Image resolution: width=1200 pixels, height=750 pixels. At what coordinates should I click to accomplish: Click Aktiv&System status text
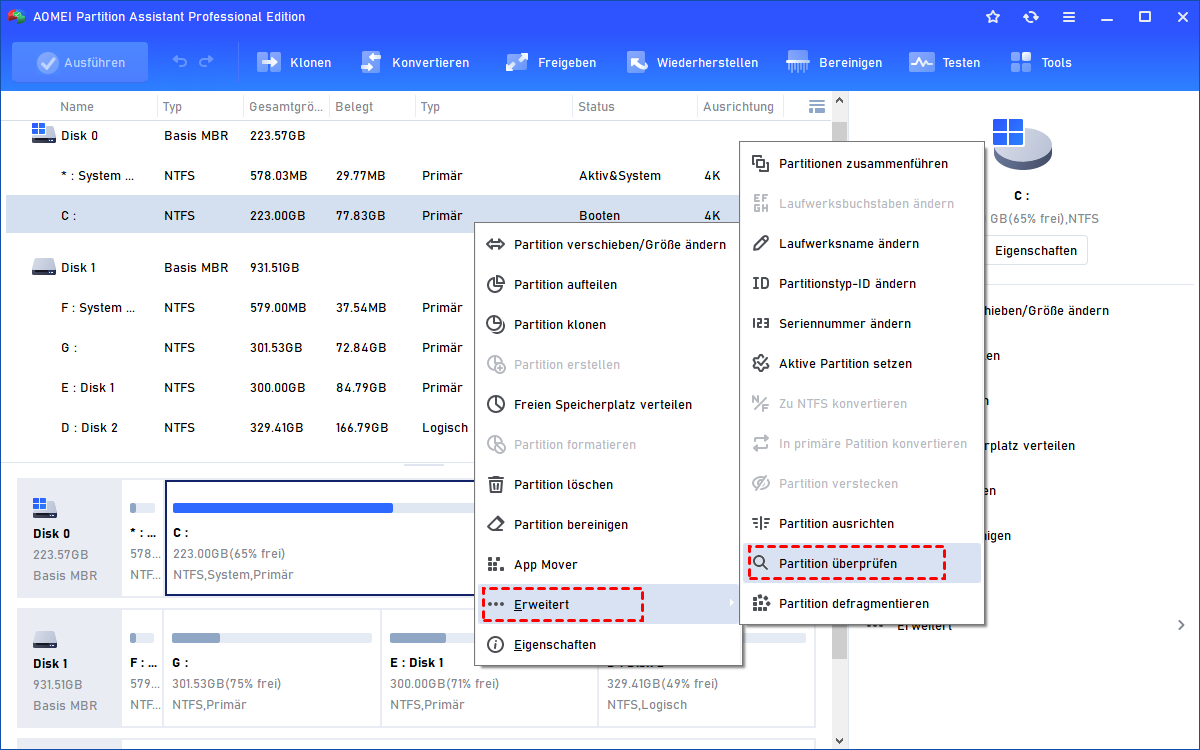619,175
